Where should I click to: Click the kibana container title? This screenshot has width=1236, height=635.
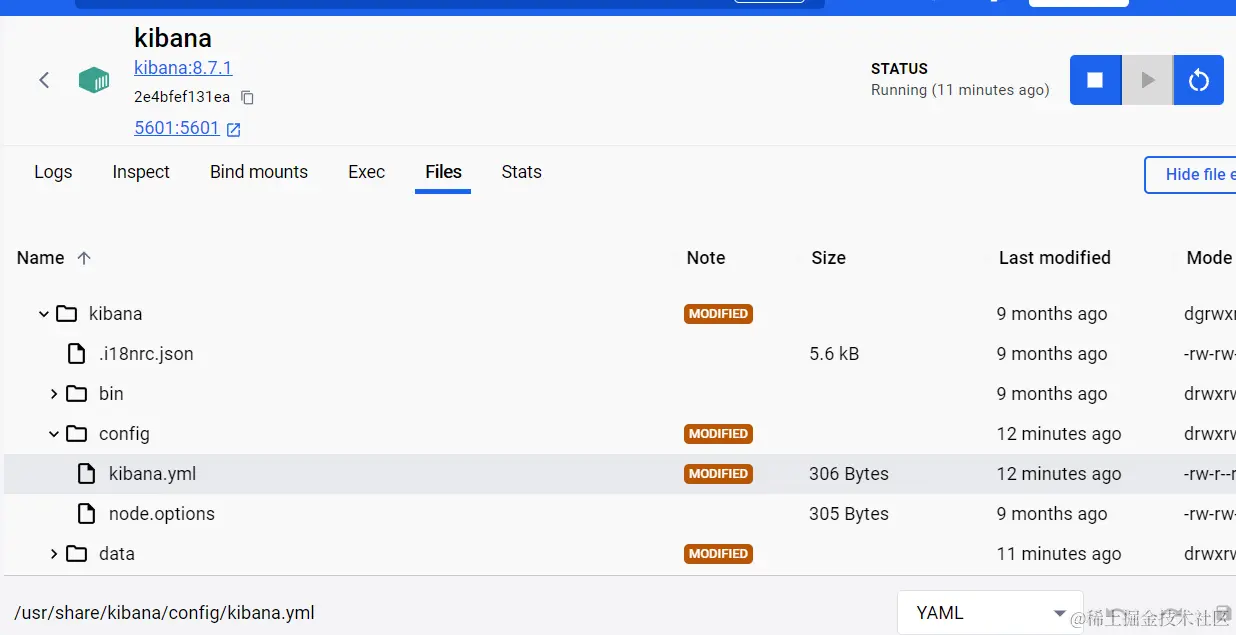click(173, 38)
